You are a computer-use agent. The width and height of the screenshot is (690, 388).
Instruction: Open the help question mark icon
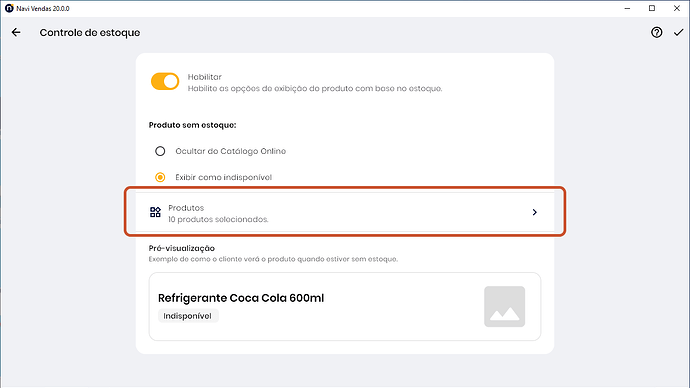(x=657, y=33)
